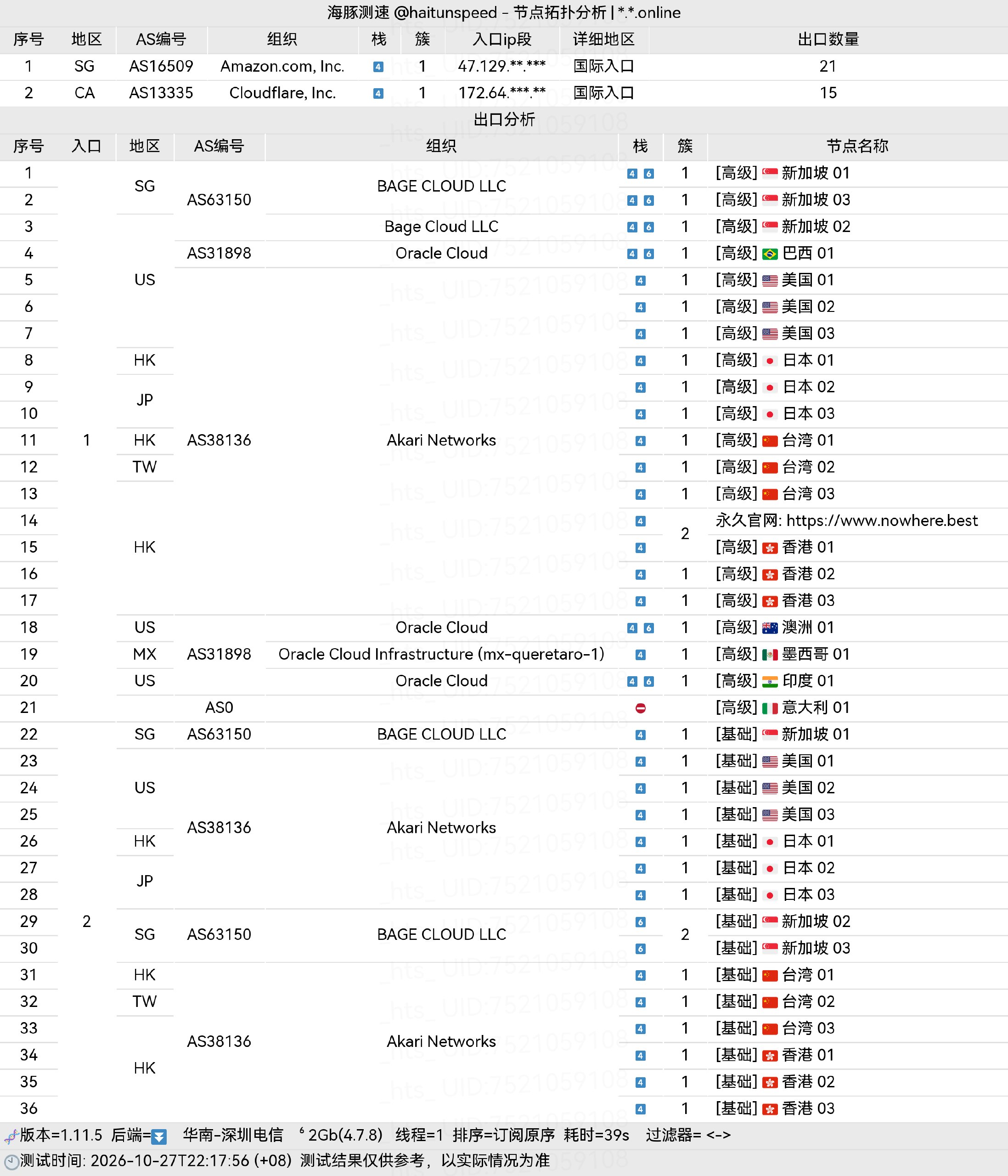Click the Australia flag beside 澳洲 01
This screenshot has height=1176, width=1008.
(770, 628)
